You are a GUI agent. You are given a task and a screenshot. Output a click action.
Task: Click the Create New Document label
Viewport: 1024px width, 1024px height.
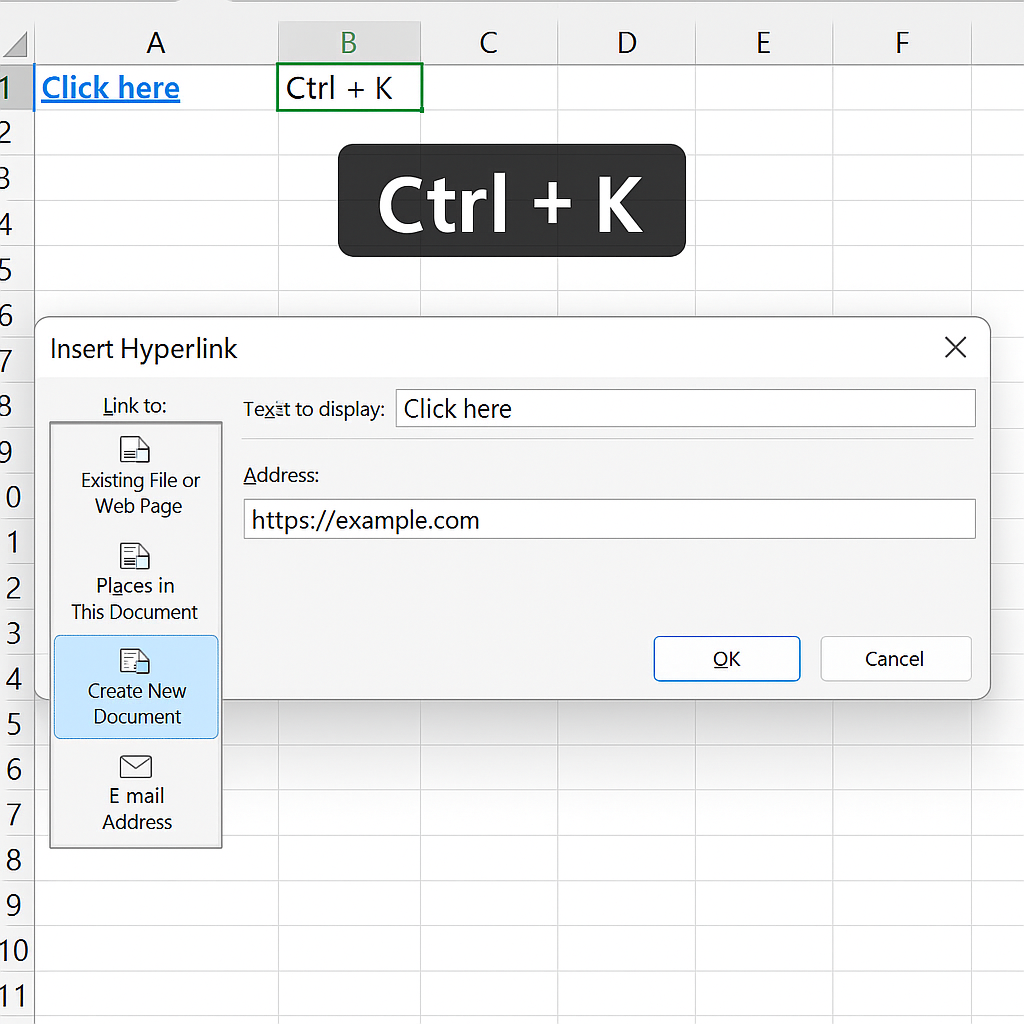coord(137,704)
